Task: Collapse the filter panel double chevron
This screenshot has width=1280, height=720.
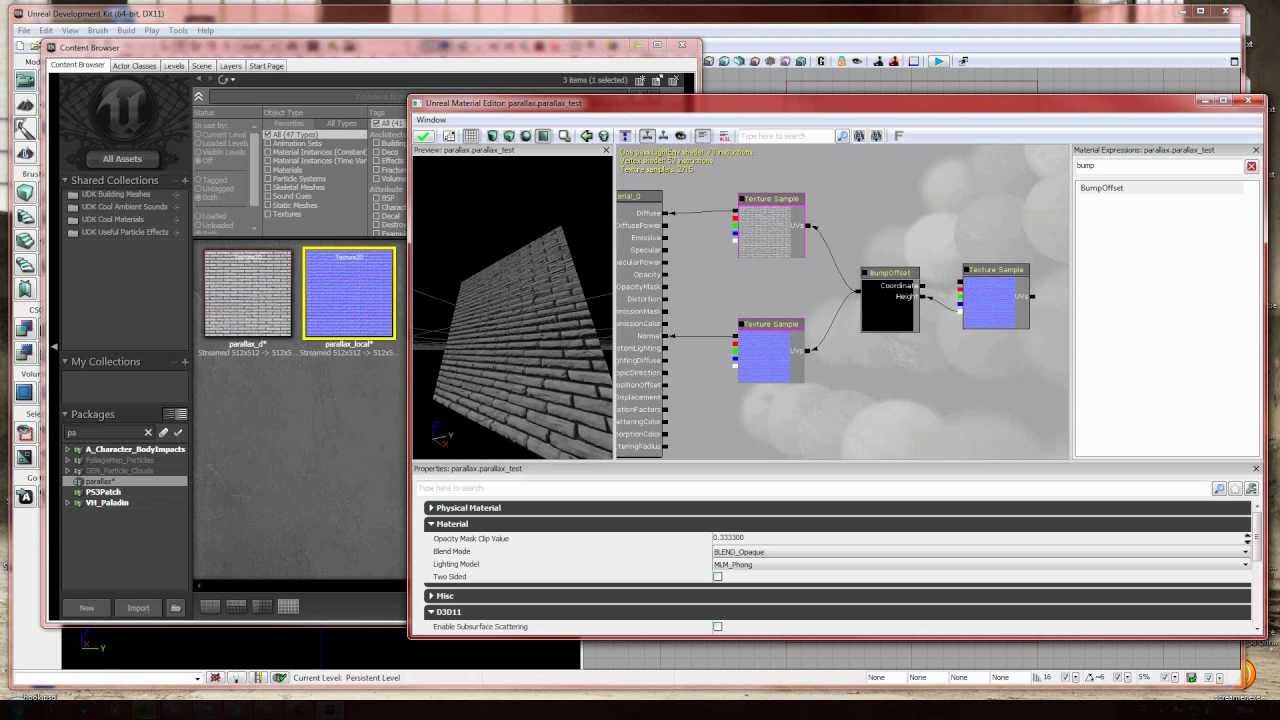Action: pyautogui.click(x=199, y=97)
